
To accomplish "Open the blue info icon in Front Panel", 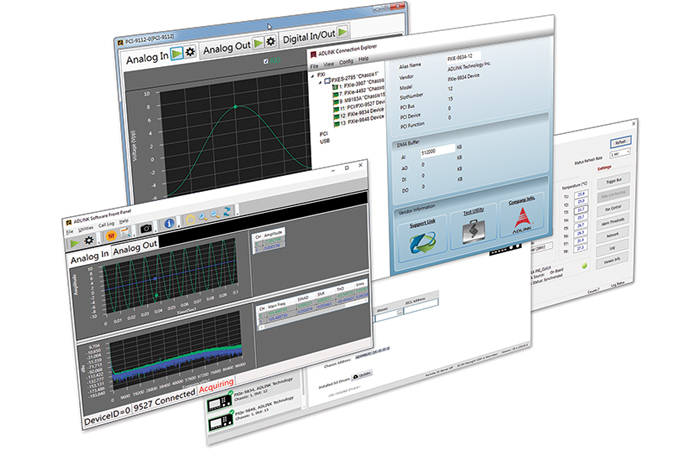I will click(169, 224).
